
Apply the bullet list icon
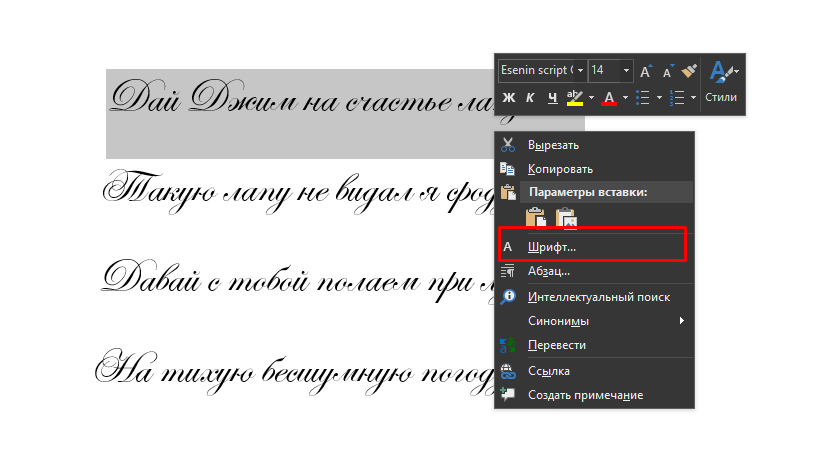pyautogui.click(x=643, y=98)
